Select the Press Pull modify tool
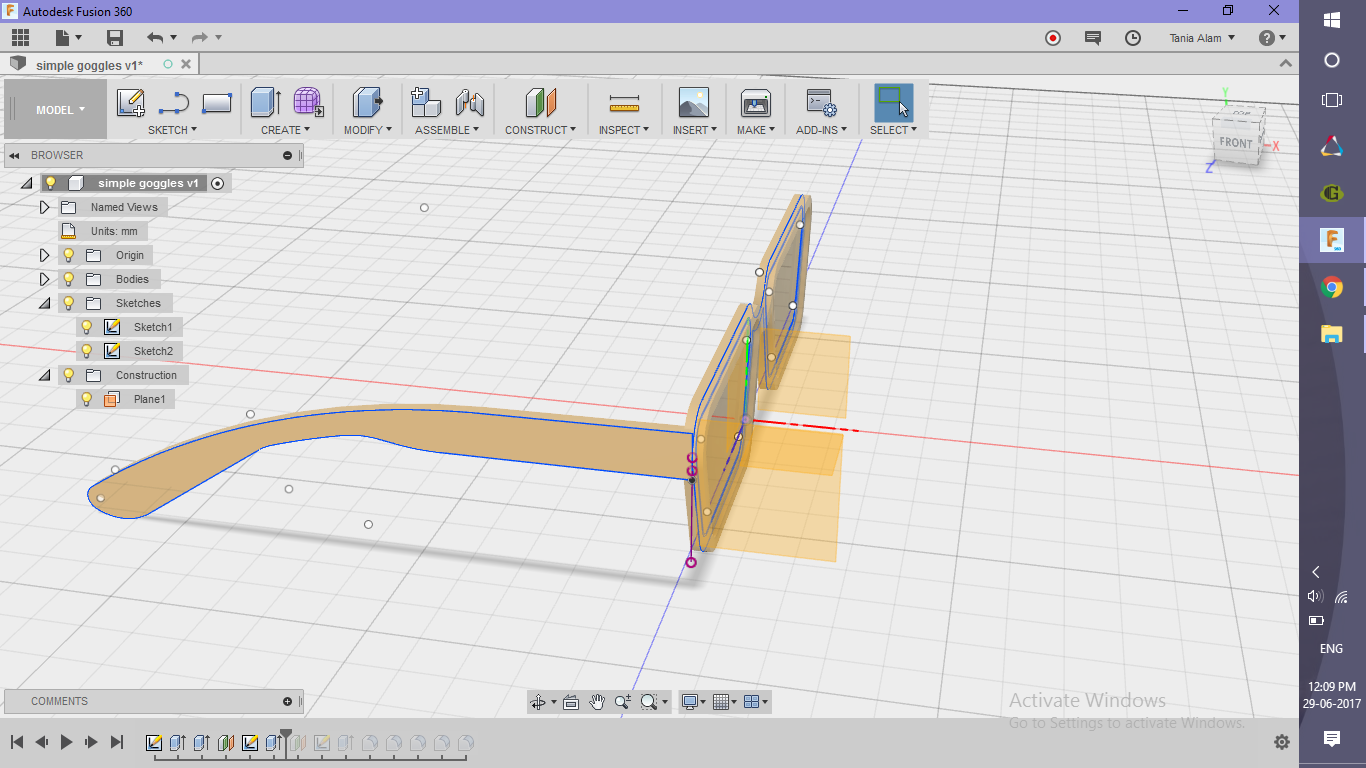This screenshot has width=1366, height=768. tap(367, 102)
